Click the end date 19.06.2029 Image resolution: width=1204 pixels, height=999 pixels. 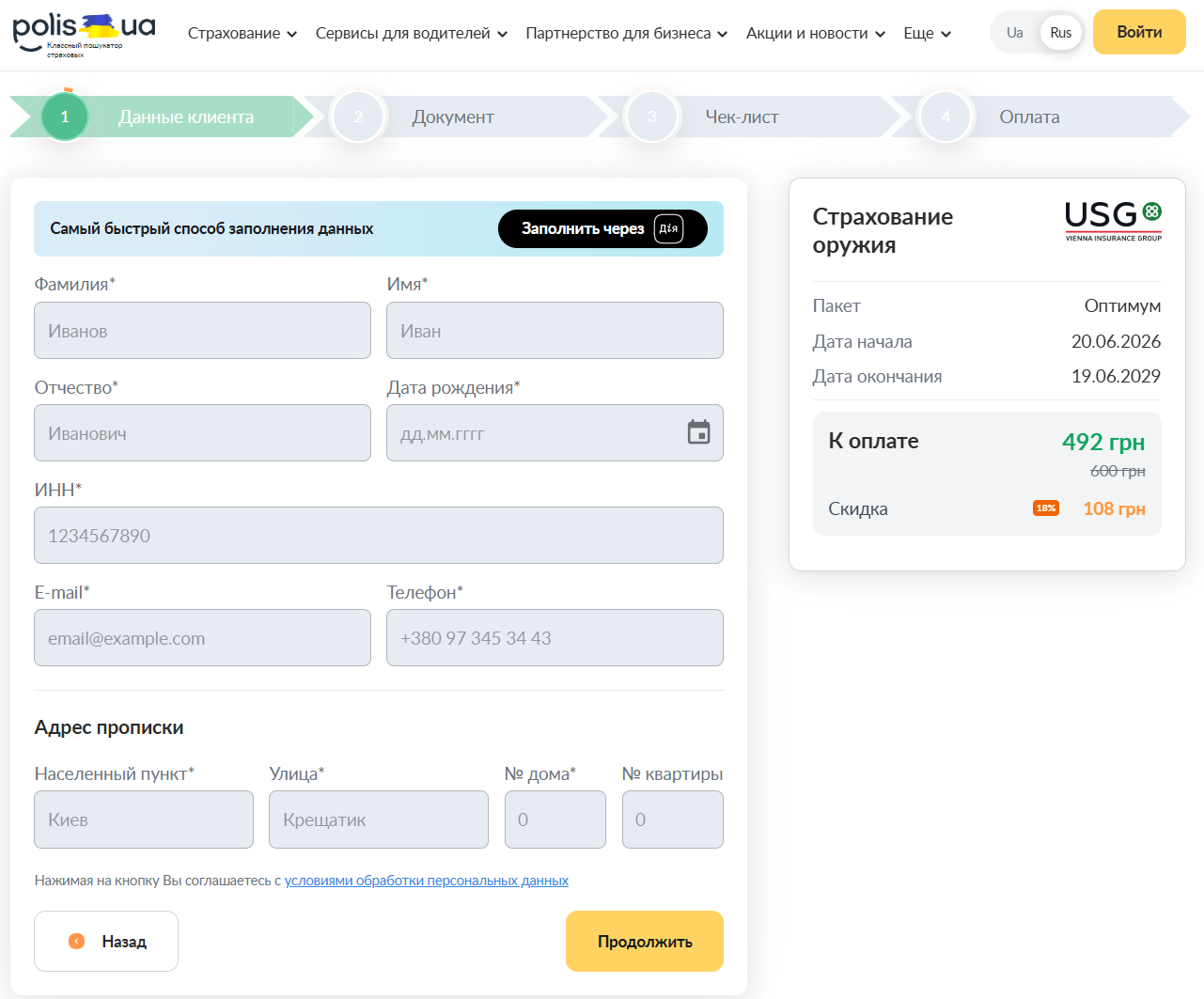coord(1116,376)
